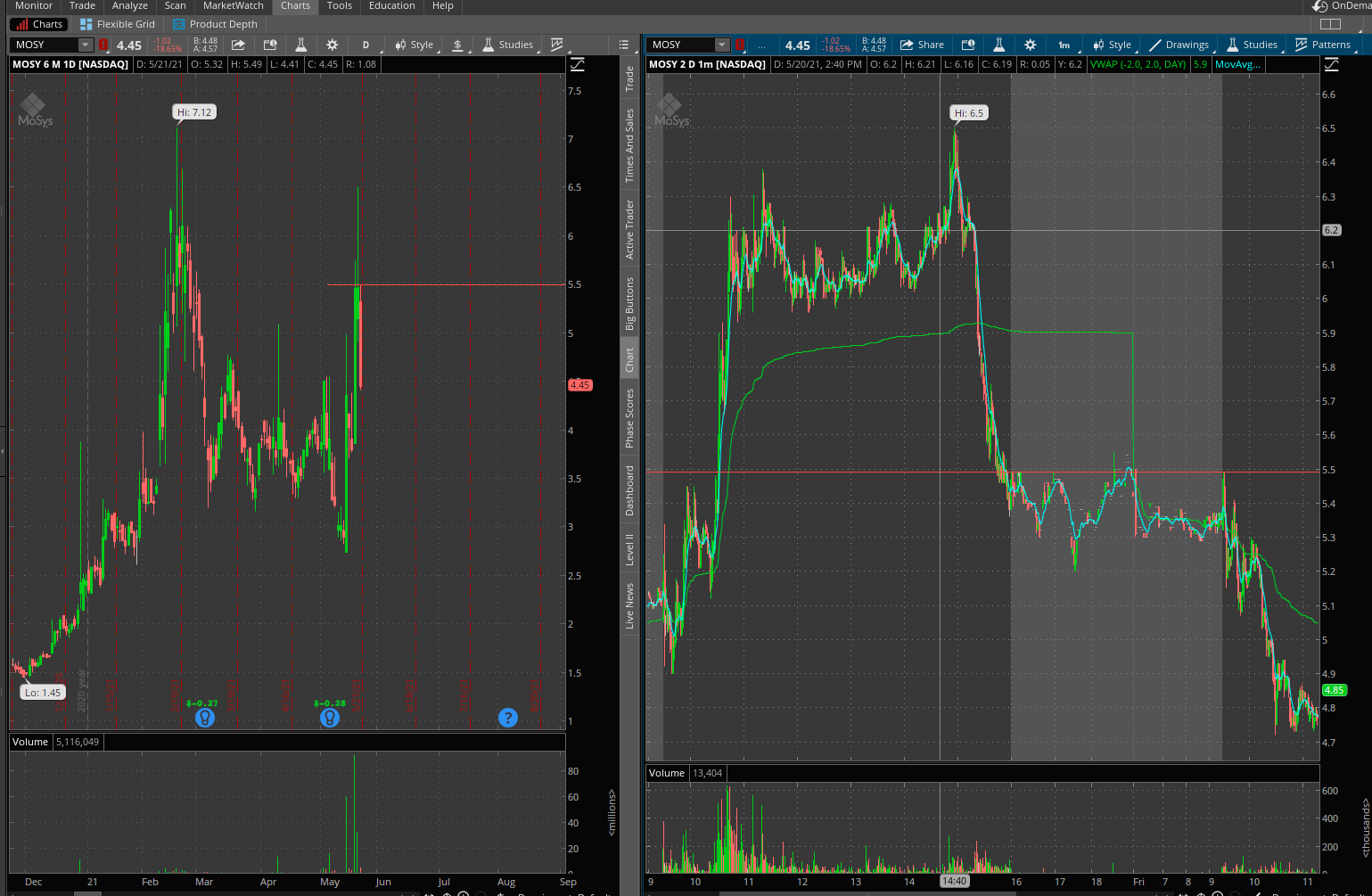Open Dashboard side tab
1372x896 pixels.
629,490
